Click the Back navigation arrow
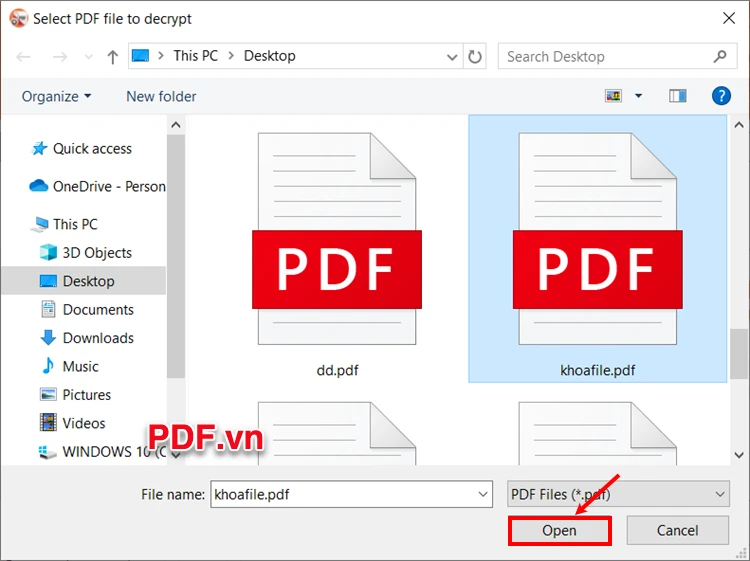Image resolution: width=750 pixels, height=561 pixels. (23, 57)
